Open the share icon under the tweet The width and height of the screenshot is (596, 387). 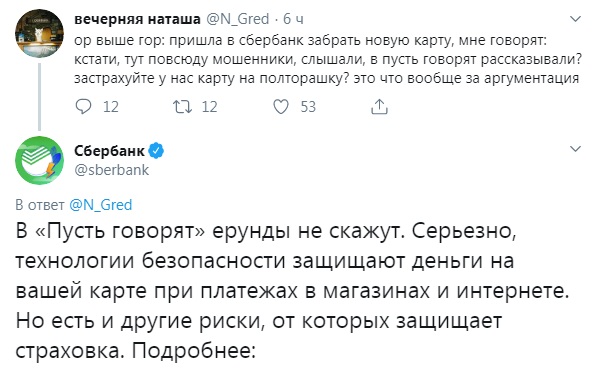379,107
